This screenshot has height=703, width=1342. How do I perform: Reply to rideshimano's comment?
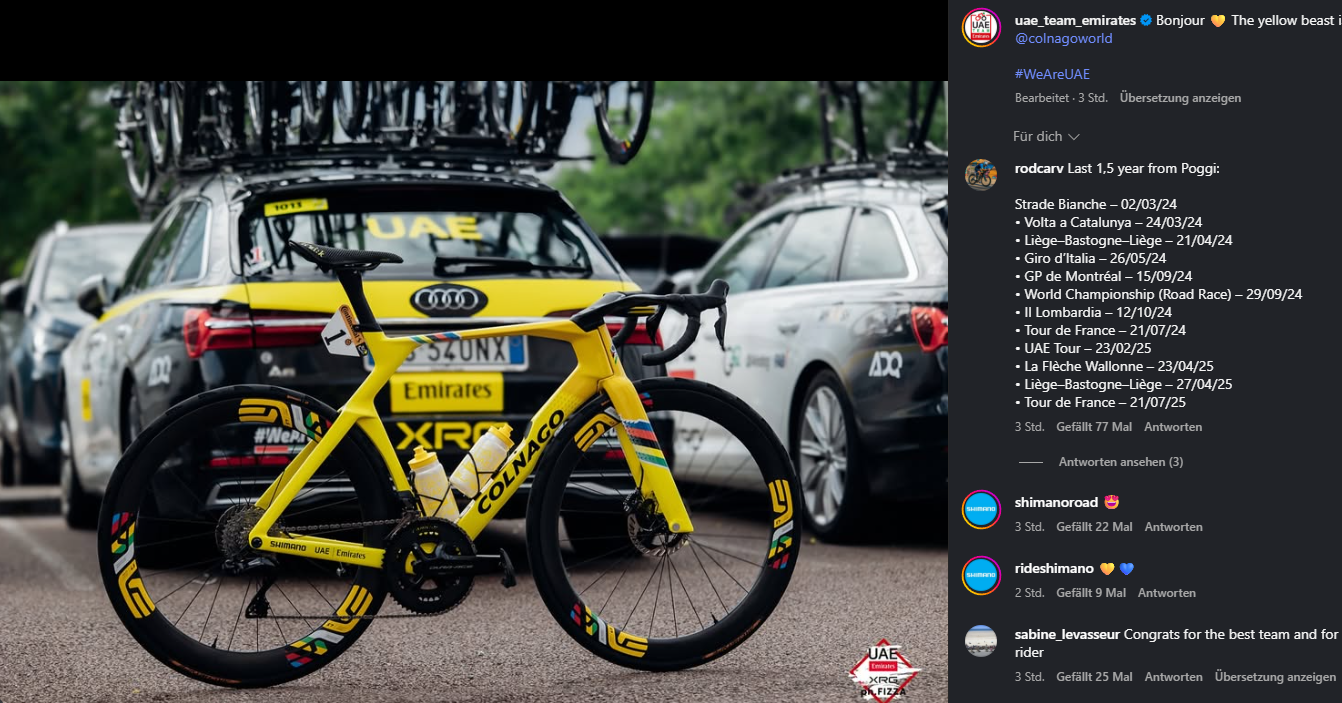[1166, 593]
